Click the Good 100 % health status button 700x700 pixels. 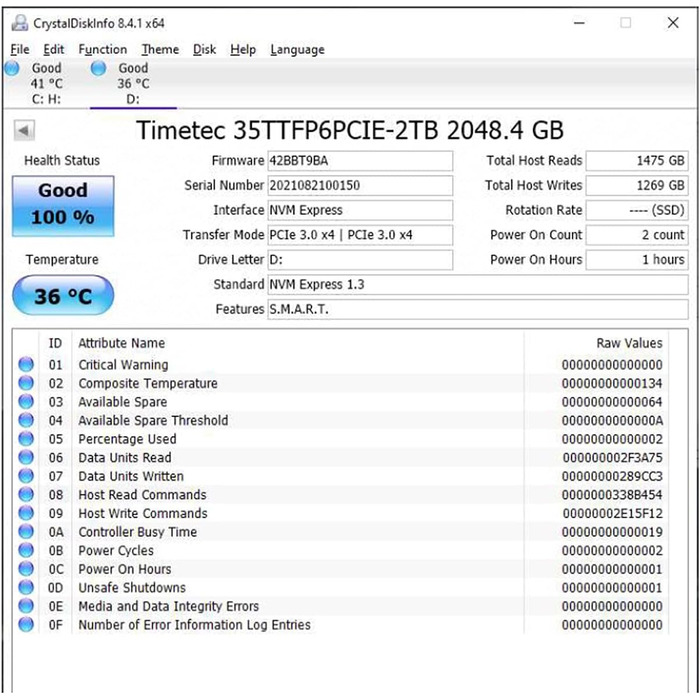63,205
